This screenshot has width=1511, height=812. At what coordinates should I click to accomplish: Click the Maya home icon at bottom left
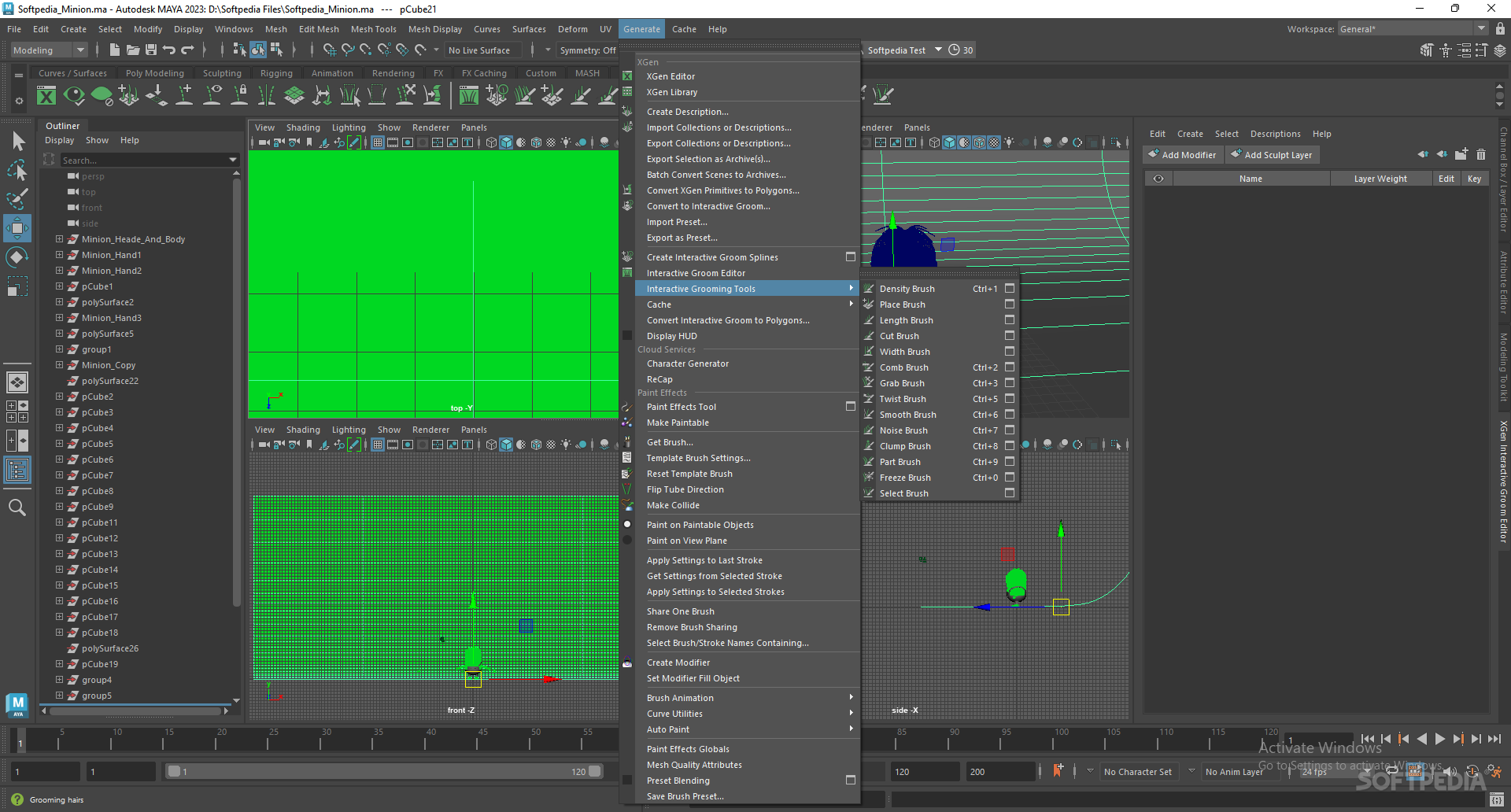click(17, 705)
